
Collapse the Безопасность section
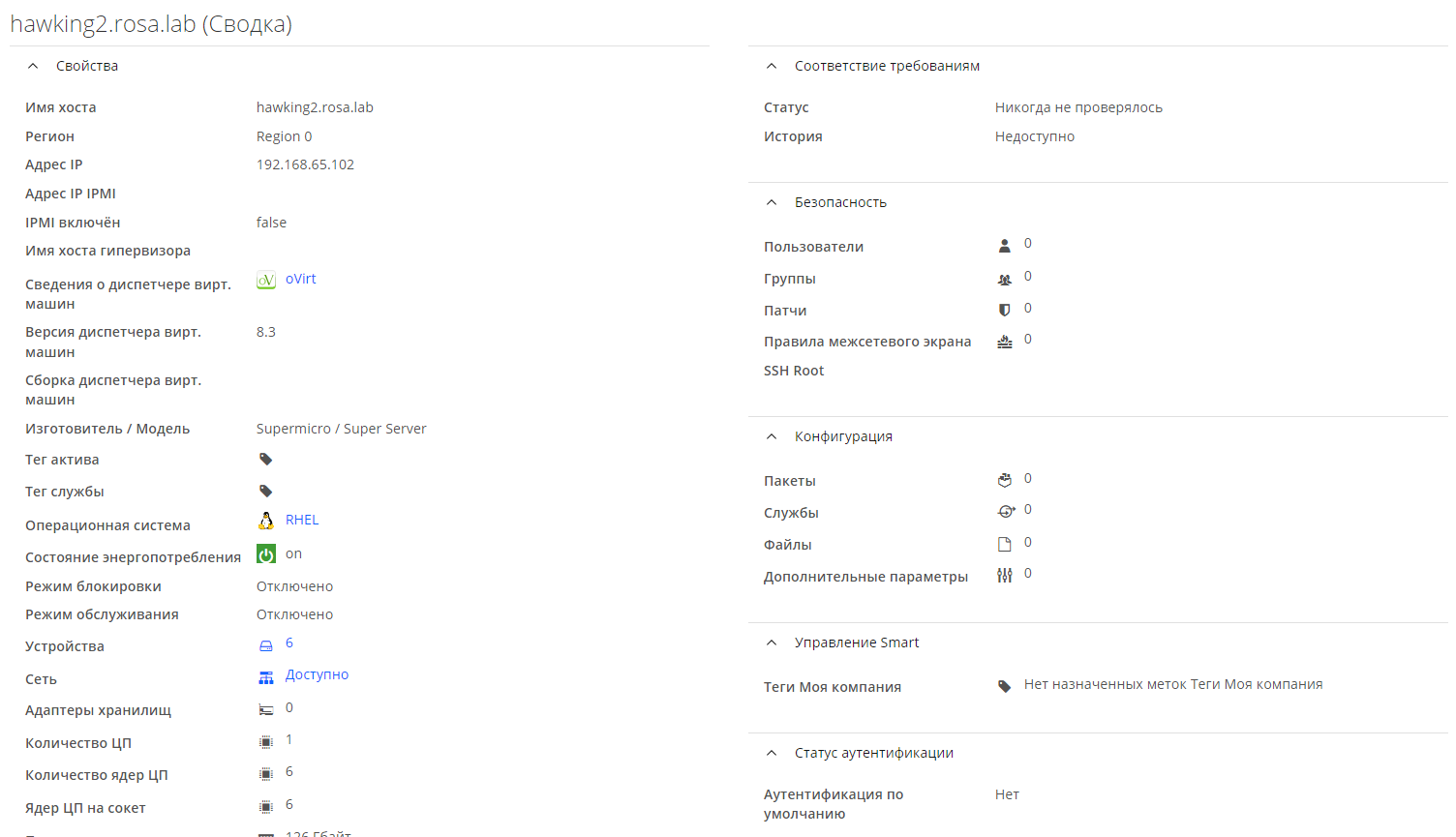(x=772, y=202)
